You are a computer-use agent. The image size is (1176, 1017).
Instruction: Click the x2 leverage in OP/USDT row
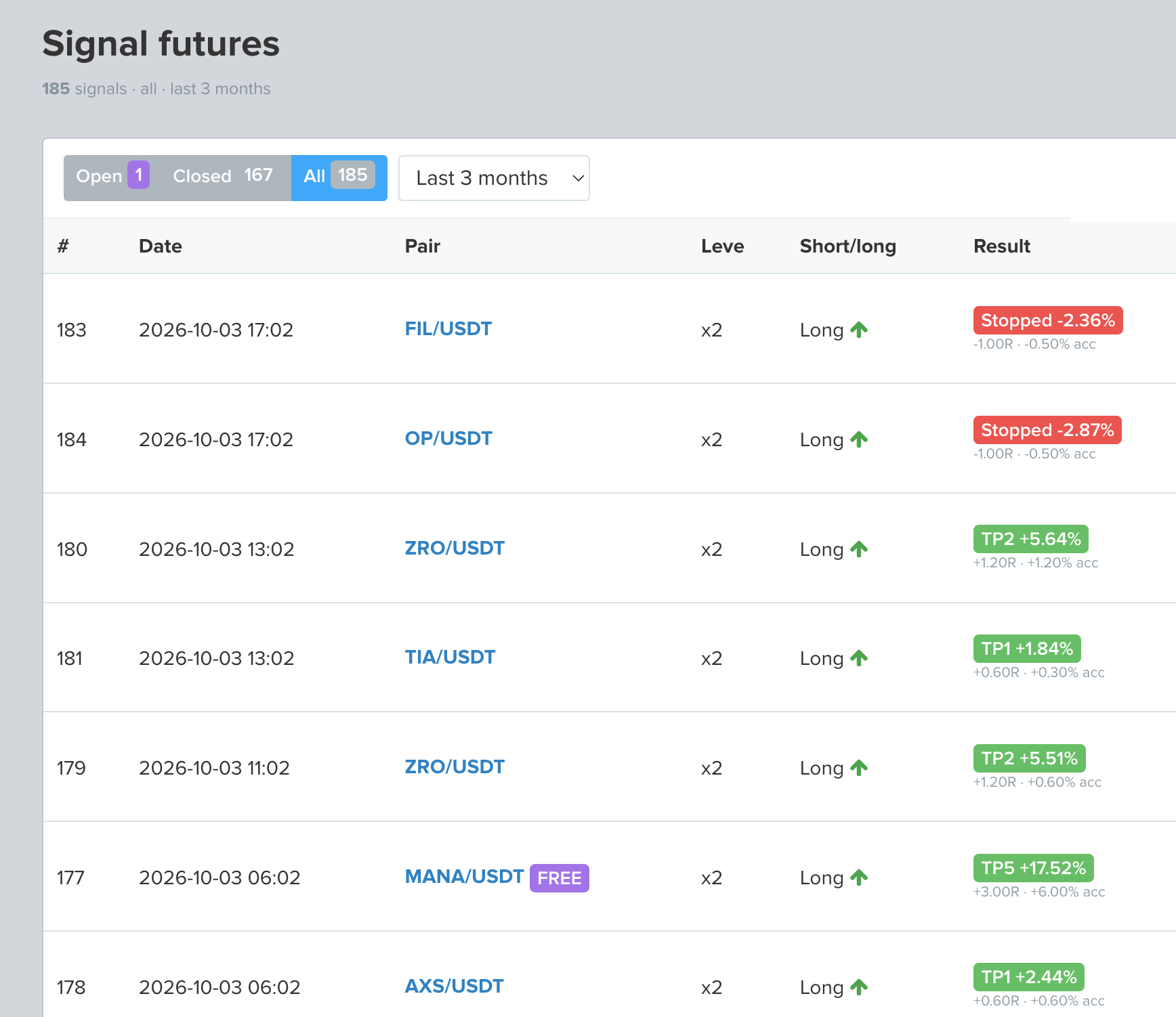[x=712, y=439]
